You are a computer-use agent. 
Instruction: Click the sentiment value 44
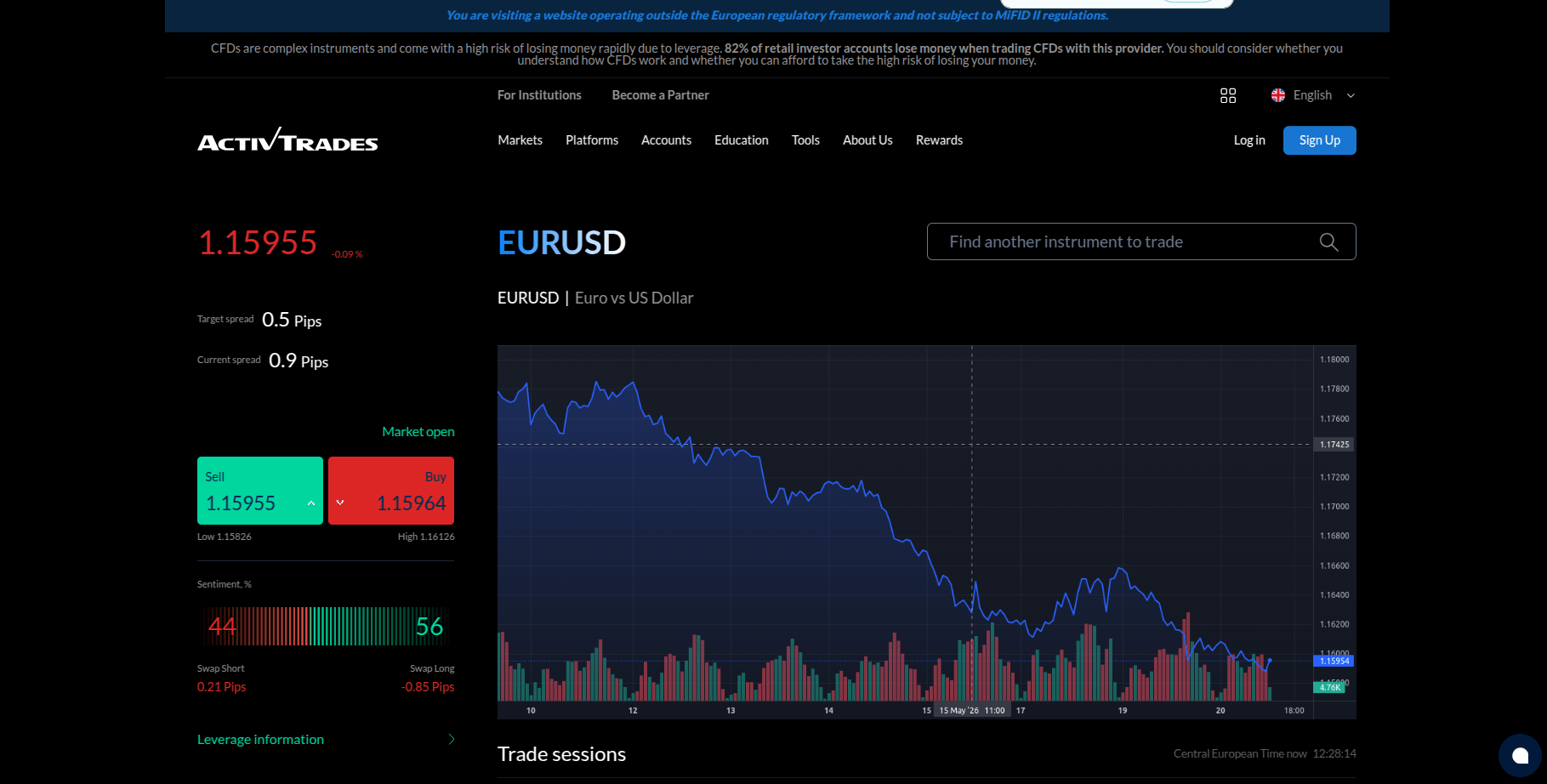click(x=222, y=627)
